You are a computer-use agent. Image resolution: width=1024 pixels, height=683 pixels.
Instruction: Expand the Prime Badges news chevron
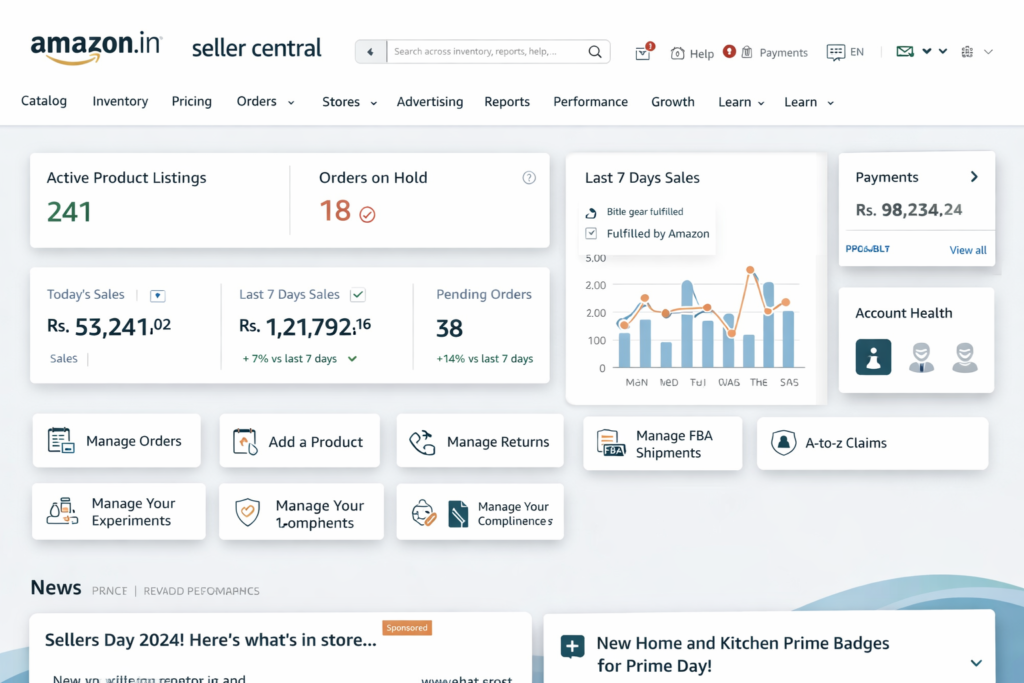pyautogui.click(x=976, y=663)
